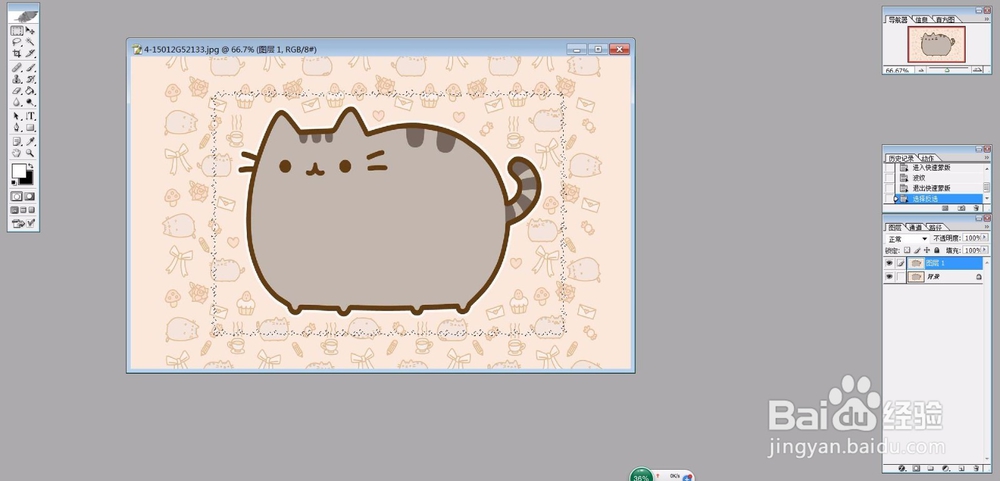
Task: Delete current history state with trash icon
Action: click(976, 208)
